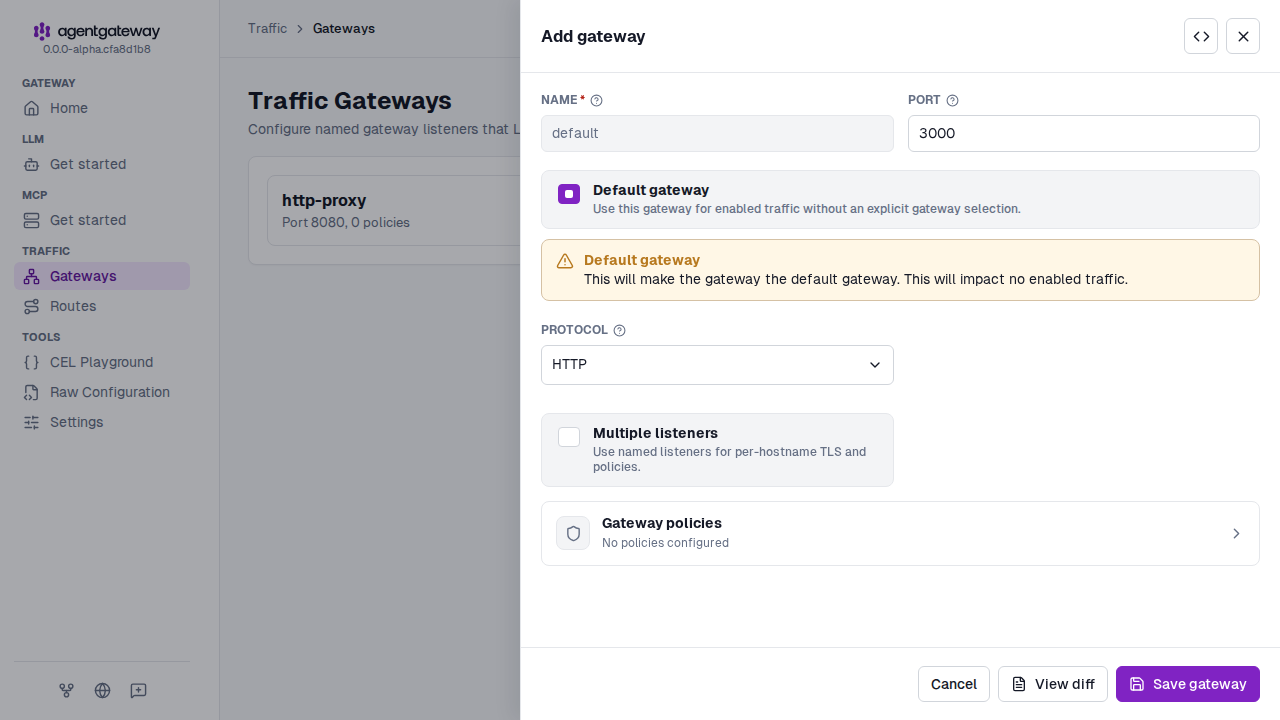1280x720 pixels.
Task: Click the git branch icon at sidebar bottom
Action: click(x=67, y=690)
